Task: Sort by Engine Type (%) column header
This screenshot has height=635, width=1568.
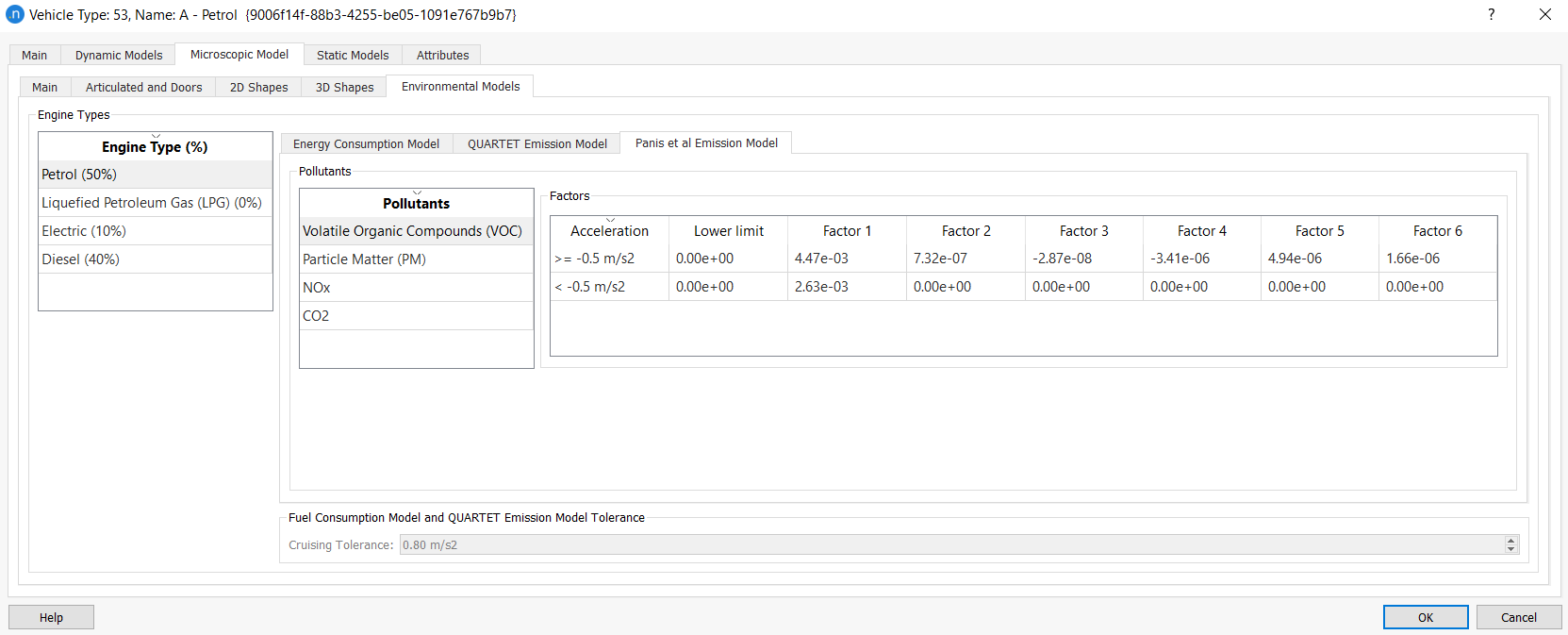Action: pos(155,146)
